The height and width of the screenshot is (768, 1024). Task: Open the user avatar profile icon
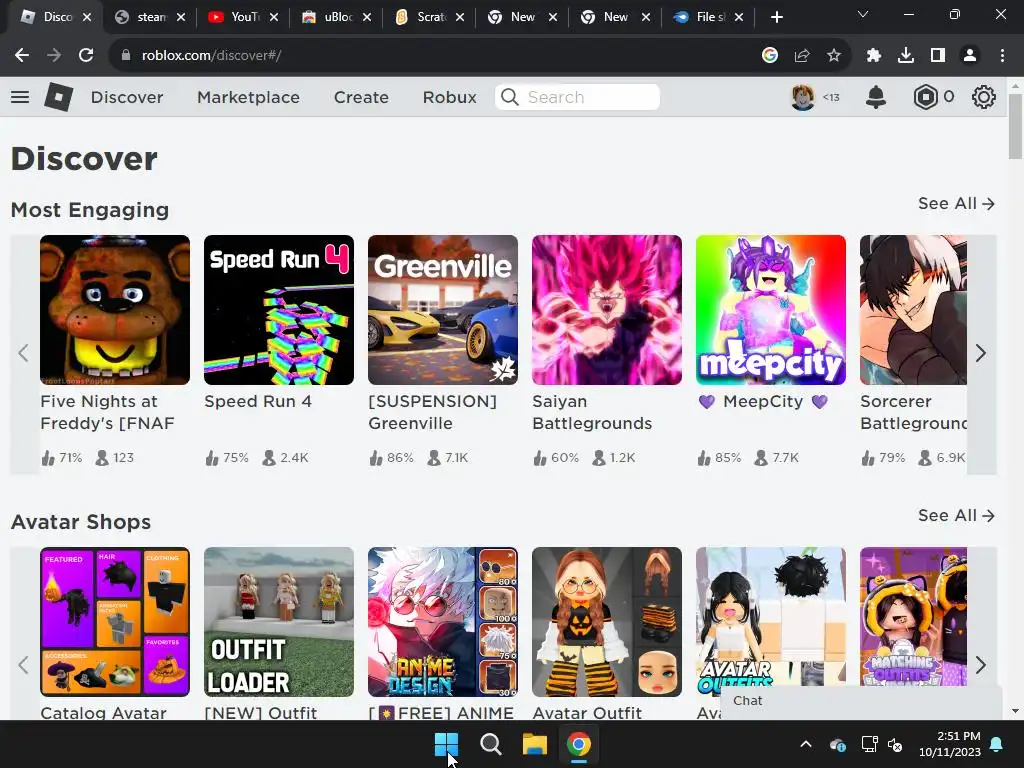point(803,97)
